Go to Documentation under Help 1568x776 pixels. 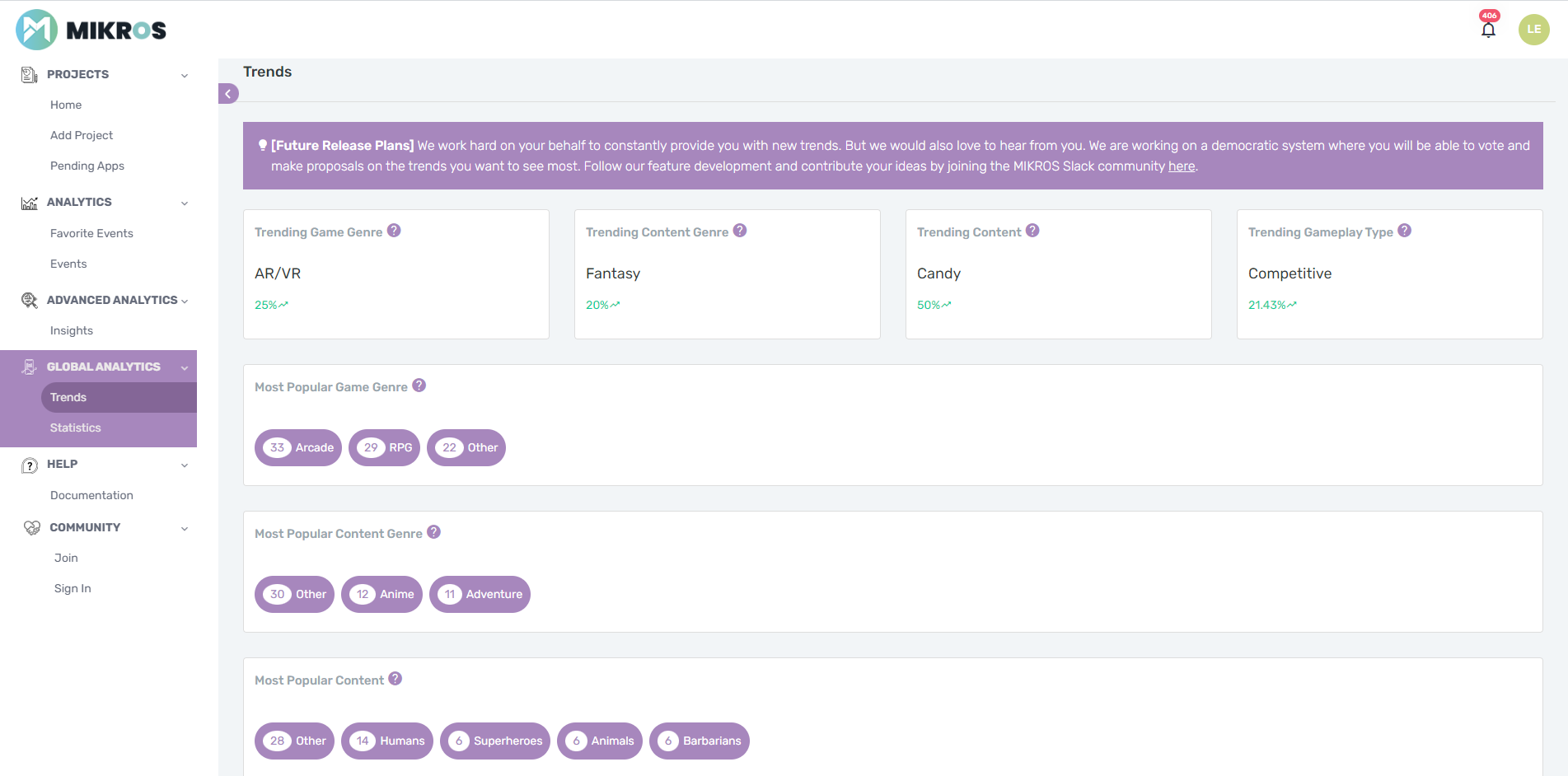pos(91,495)
